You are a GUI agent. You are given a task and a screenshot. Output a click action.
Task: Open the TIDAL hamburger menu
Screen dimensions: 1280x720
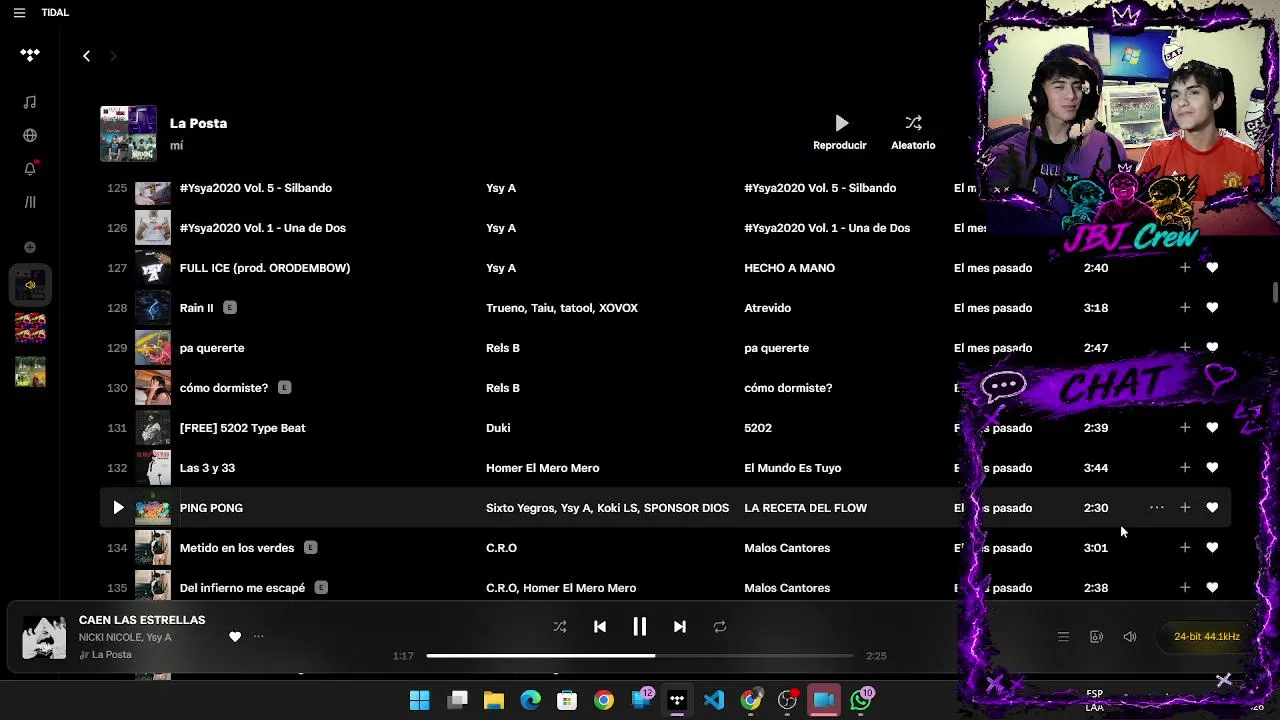(x=19, y=13)
